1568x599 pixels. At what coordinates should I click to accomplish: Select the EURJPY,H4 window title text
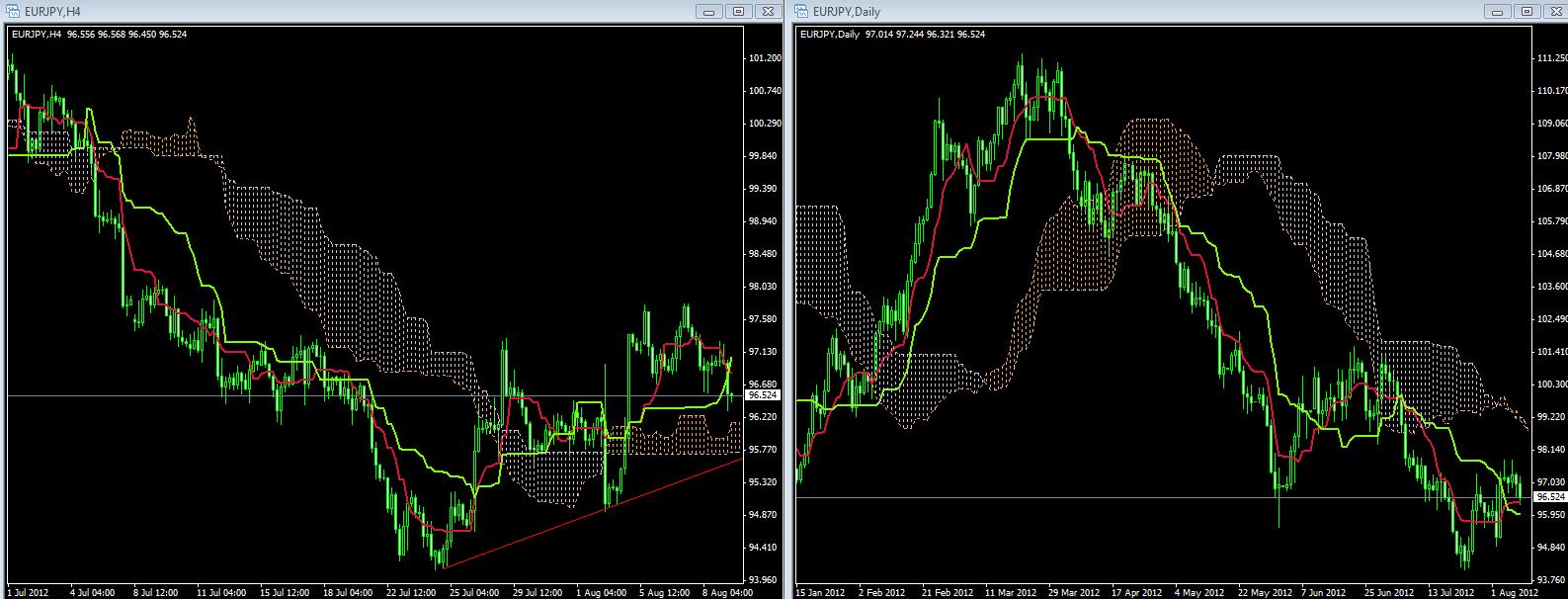pos(50,12)
